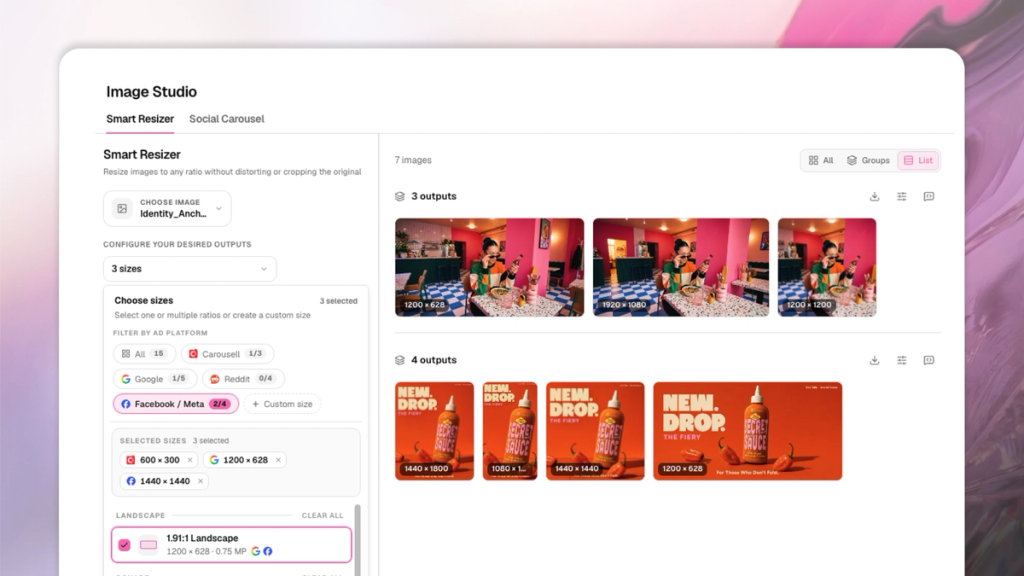The image size is (1024, 576).
Task: Add a Custom size
Action: coord(282,404)
